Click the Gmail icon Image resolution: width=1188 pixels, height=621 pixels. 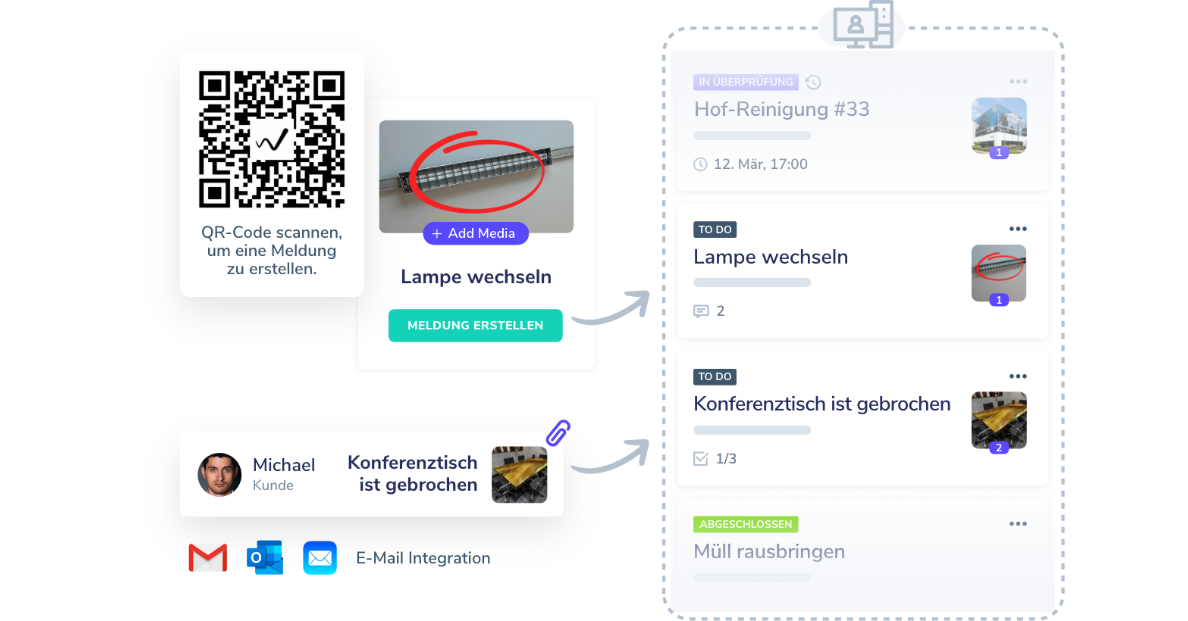208,558
